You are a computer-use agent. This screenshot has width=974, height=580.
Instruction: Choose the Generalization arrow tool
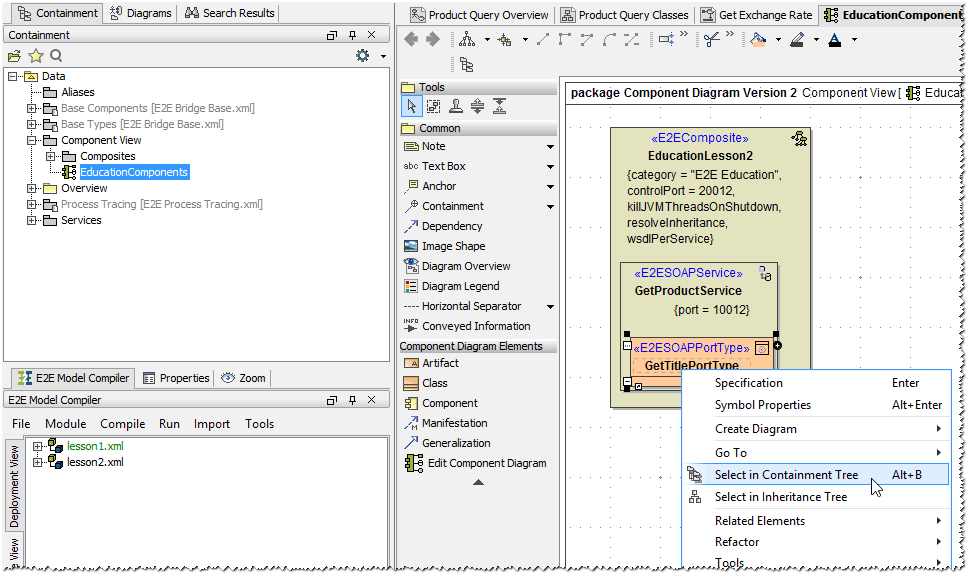point(455,443)
